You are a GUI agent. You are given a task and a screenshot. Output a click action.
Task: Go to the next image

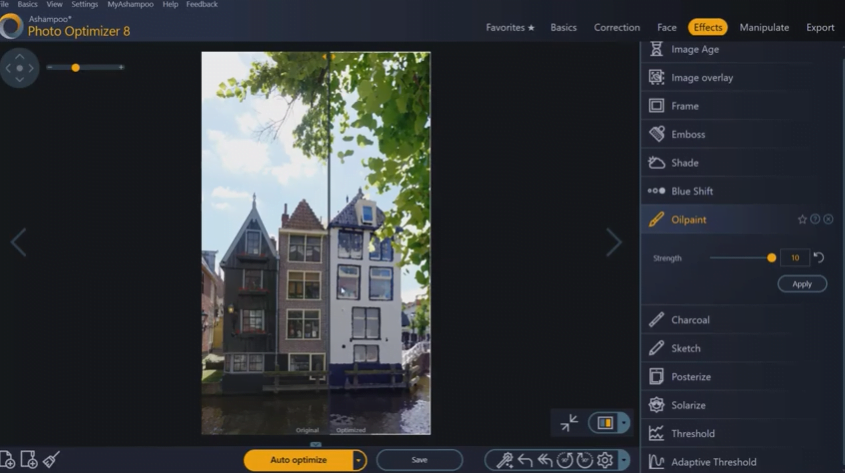click(614, 242)
